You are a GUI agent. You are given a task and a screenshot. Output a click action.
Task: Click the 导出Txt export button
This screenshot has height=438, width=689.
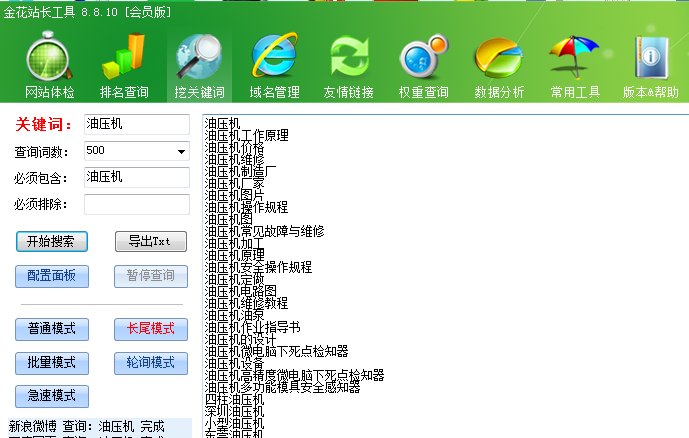pyautogui.click(x=150, y=242)
